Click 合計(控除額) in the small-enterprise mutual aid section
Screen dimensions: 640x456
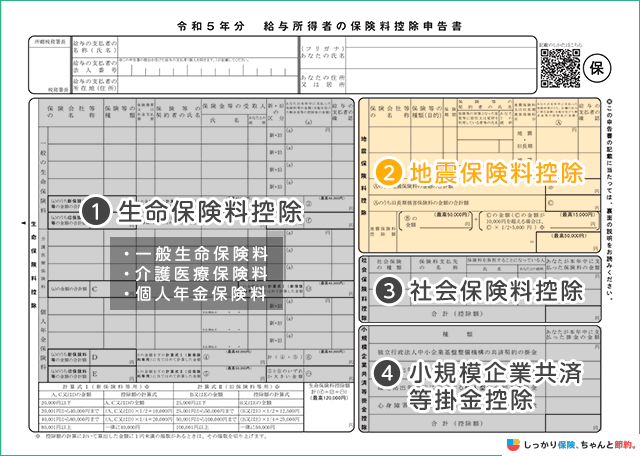457,424
